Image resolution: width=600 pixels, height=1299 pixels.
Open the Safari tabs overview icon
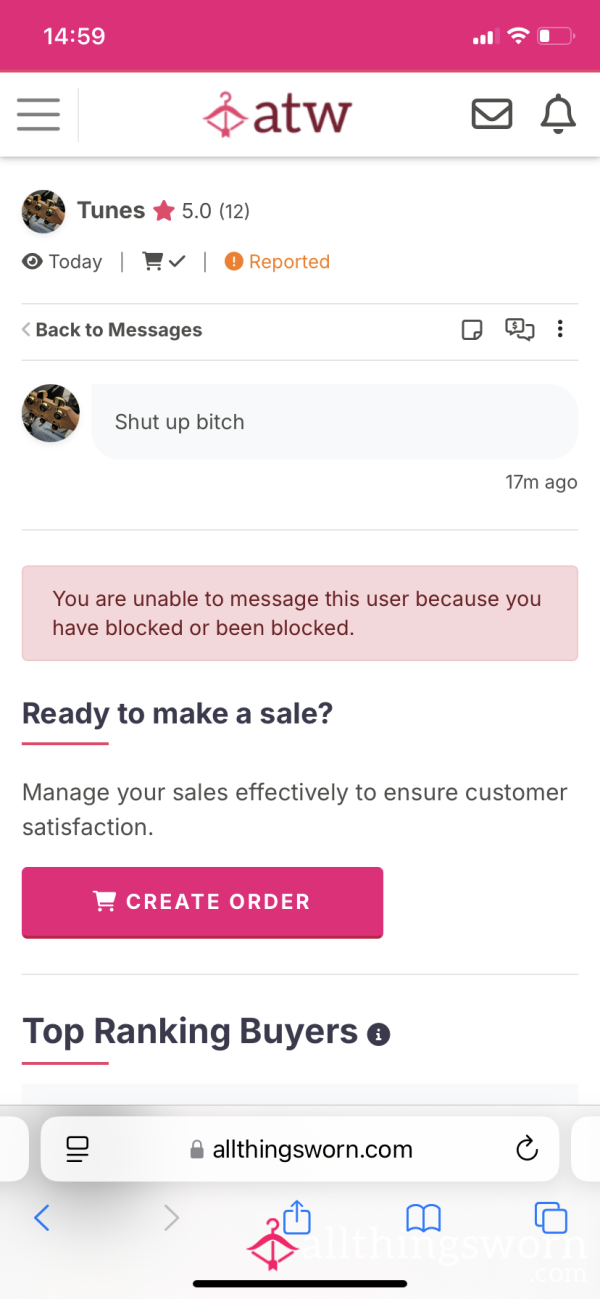[551, 1218]
